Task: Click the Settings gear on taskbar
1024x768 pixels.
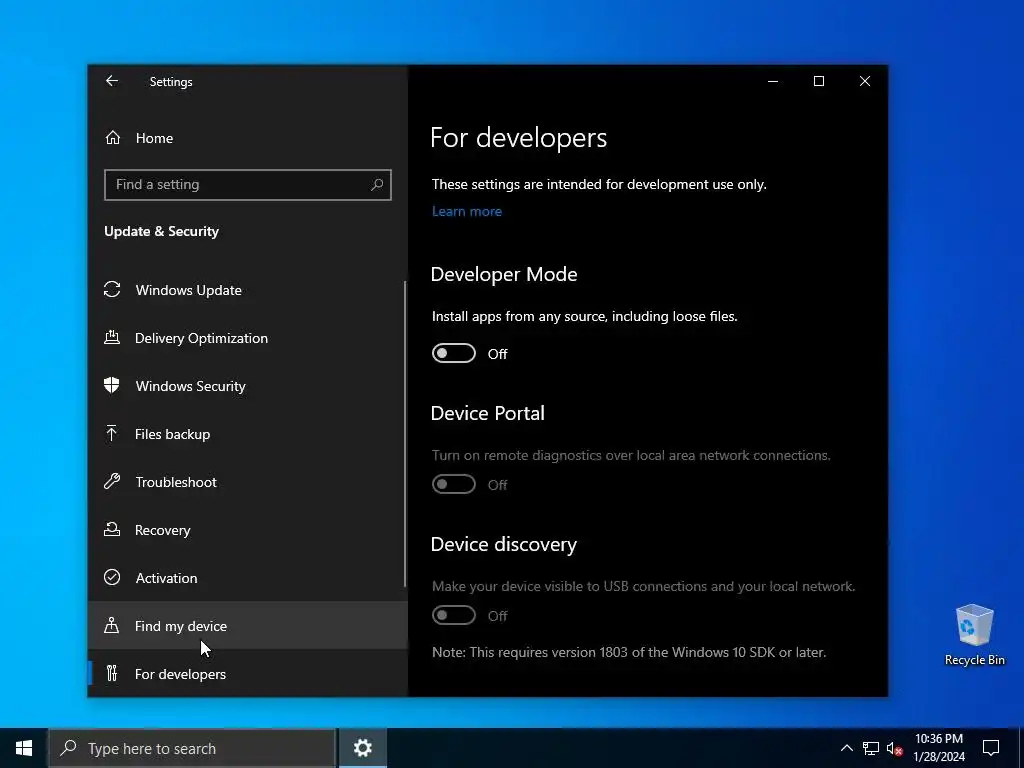Action: pos(362,748)
